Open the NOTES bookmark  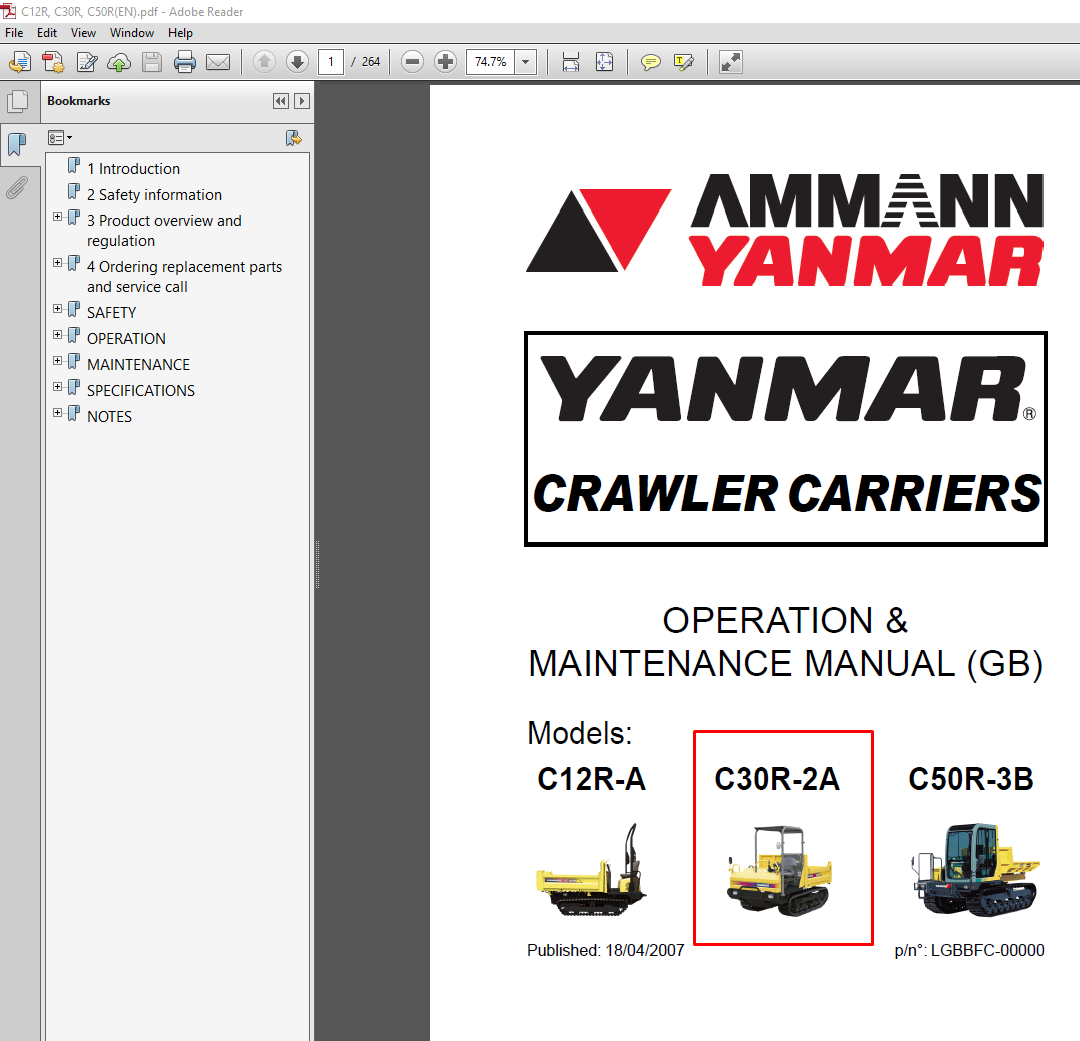(110, 417)
